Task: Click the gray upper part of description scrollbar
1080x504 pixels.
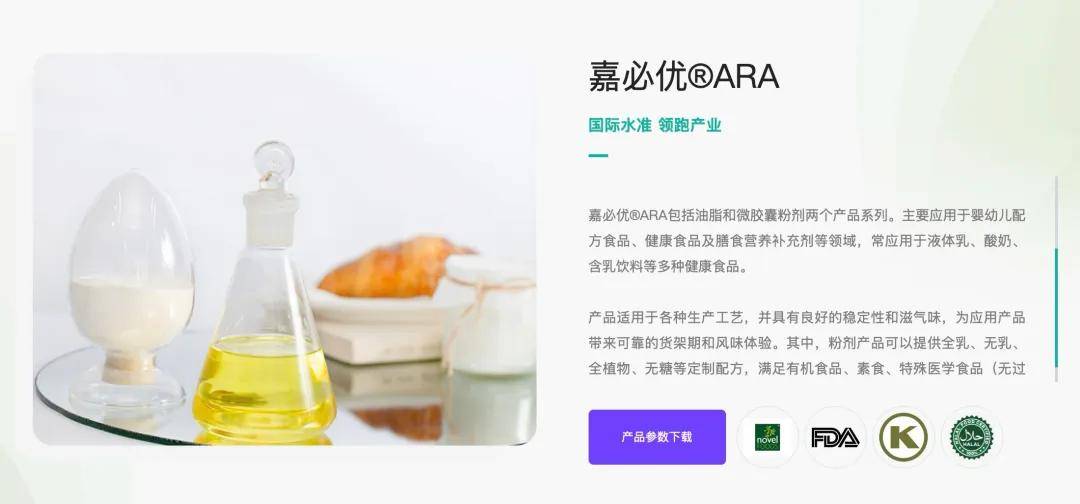Action: click(1057, 212)
